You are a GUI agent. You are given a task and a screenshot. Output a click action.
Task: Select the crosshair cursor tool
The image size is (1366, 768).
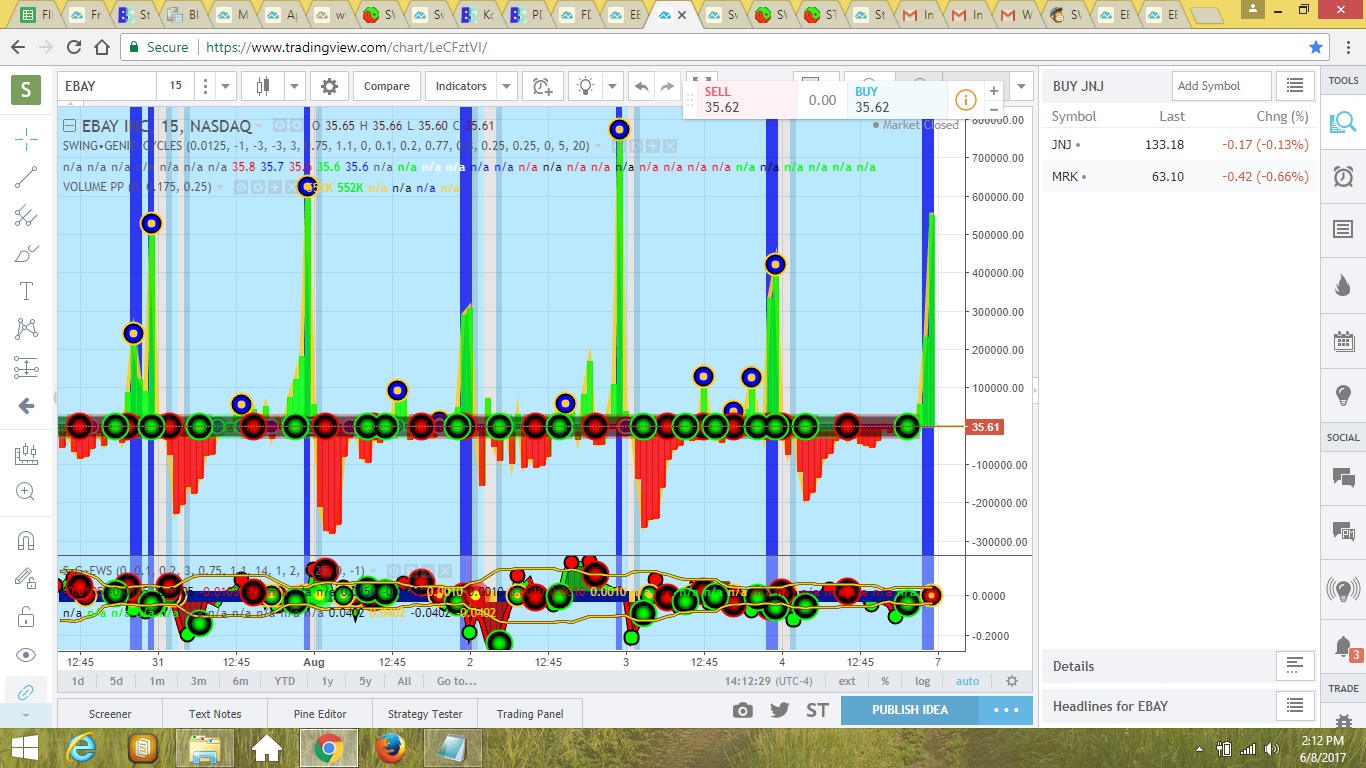click(x=26, y=139)
